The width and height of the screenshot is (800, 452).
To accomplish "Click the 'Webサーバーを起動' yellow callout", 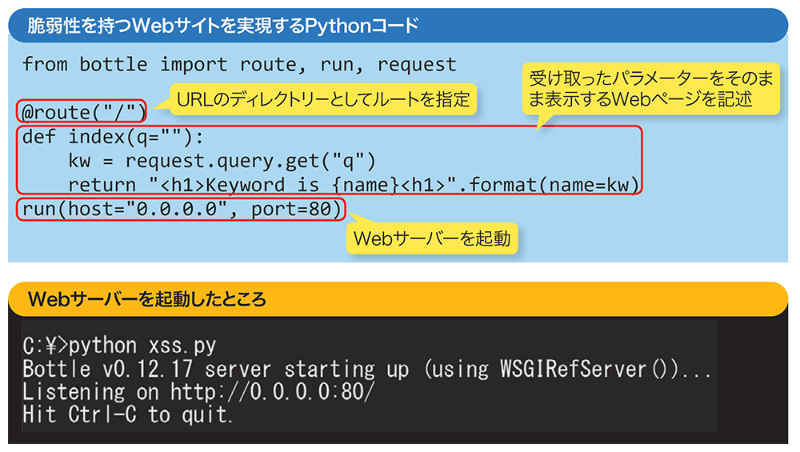I will [x=431, y=239].
